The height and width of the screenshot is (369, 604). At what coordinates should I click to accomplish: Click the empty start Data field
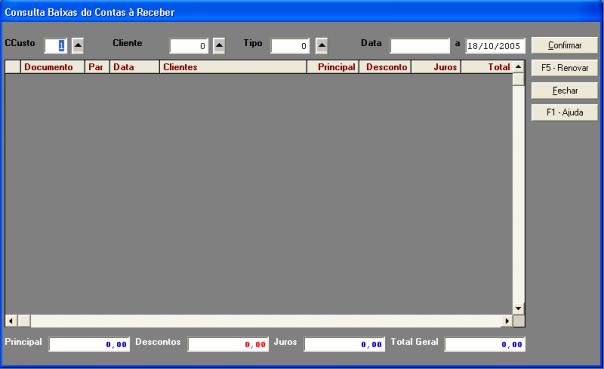pos(420,46)
